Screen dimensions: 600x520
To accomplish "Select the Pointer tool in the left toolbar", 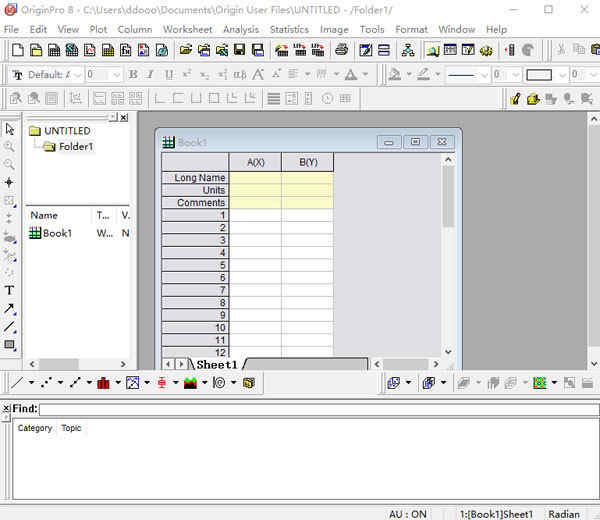I will [10, 129].
